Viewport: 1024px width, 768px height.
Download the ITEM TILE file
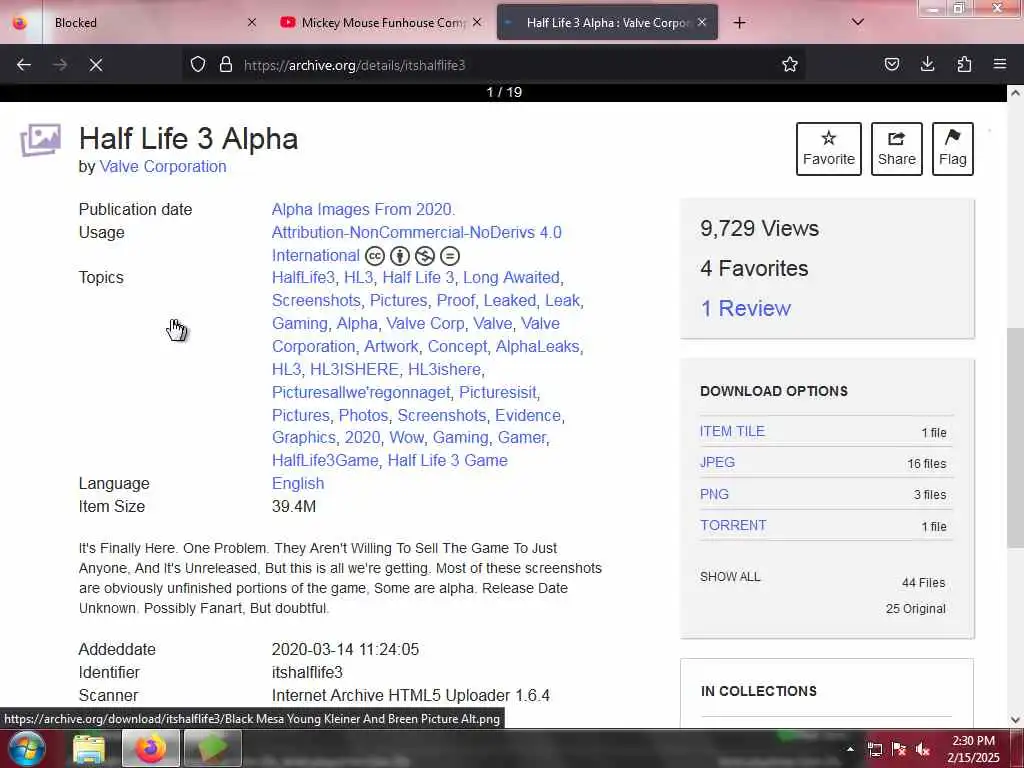coord(732,431)
